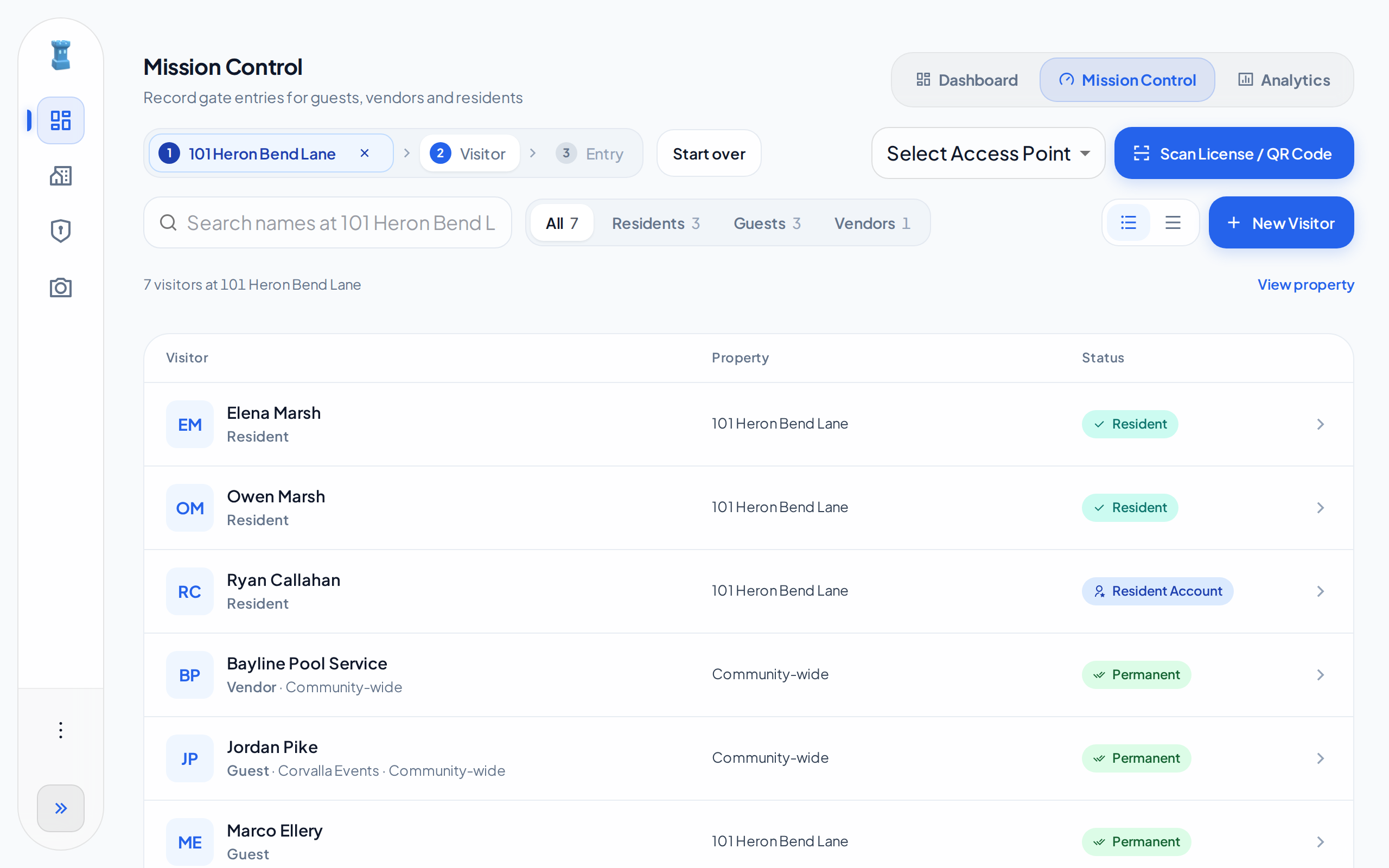Remove 101 Heron Bend Lane step selection

click(x=365, y=154)
